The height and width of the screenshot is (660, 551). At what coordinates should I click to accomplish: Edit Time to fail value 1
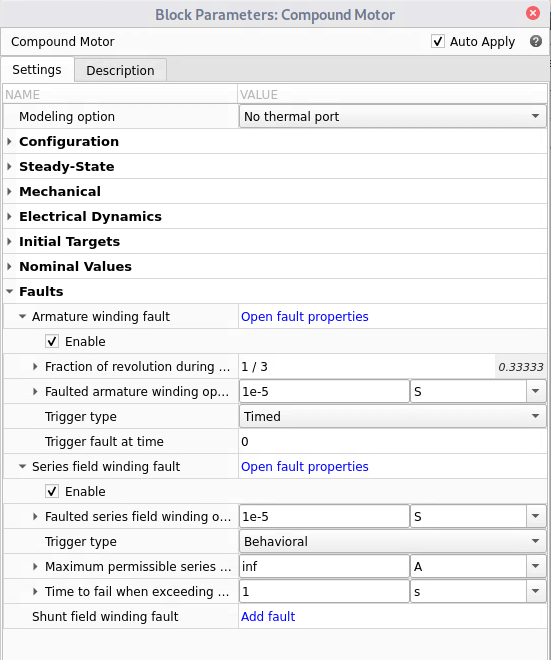point(324,591)
